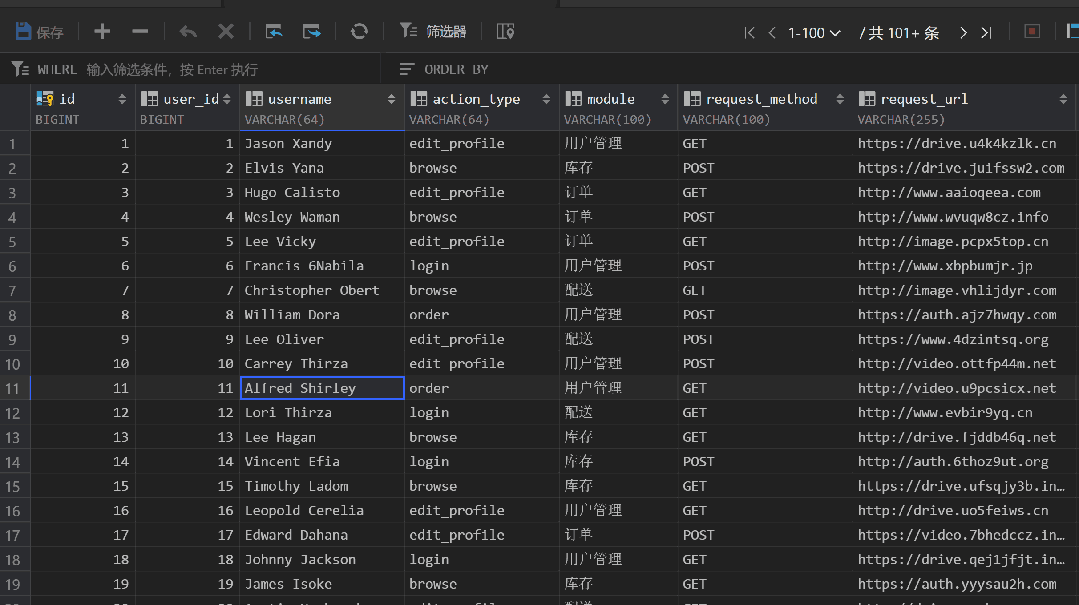Screen dimensions: 1079x605
Task: Sort by the id column arrows
Action: pos(122,99)
